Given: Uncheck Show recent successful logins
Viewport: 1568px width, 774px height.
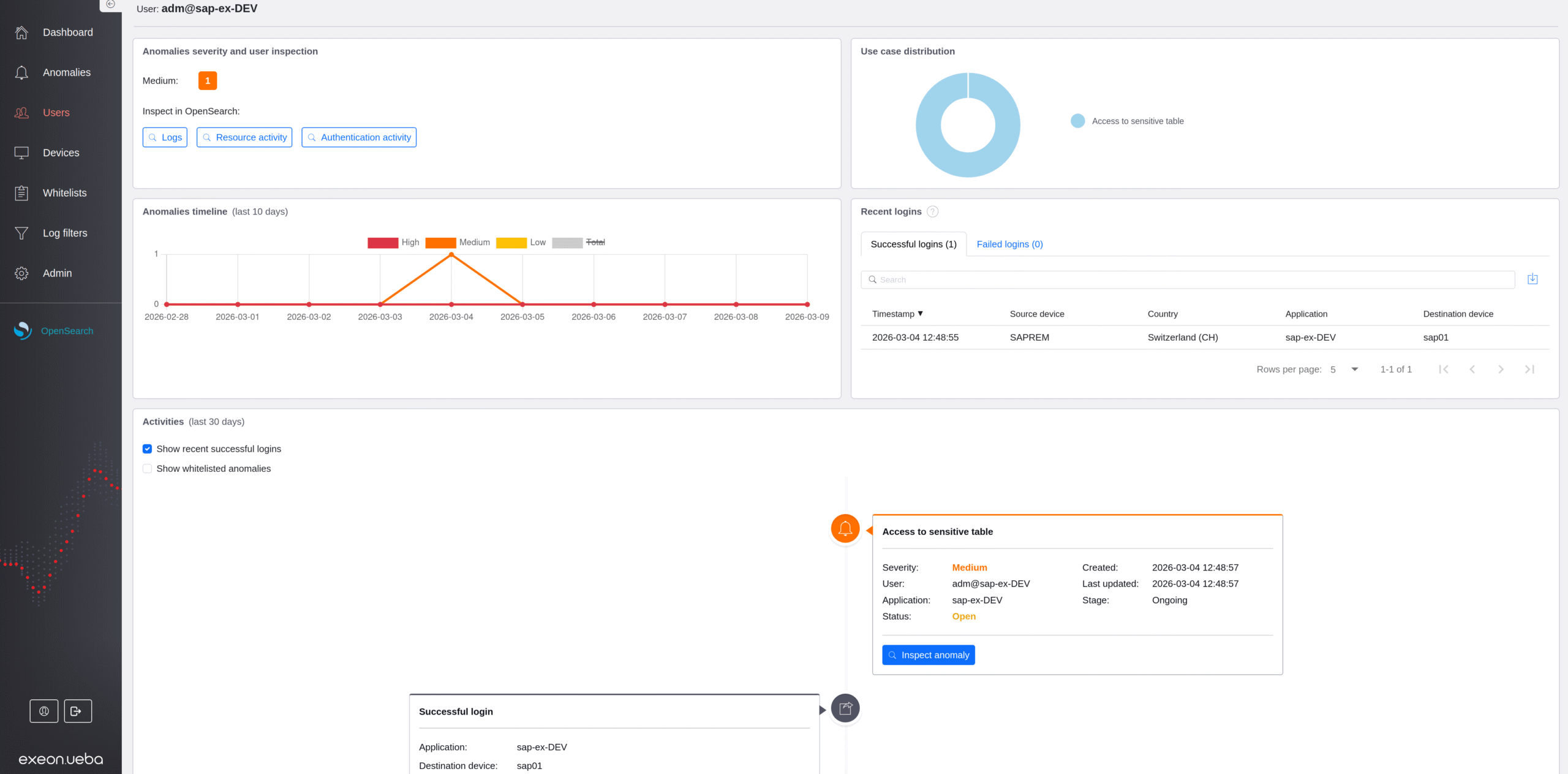Looking at the screenshot, I should pyautogui.click(x=147, y=449).
